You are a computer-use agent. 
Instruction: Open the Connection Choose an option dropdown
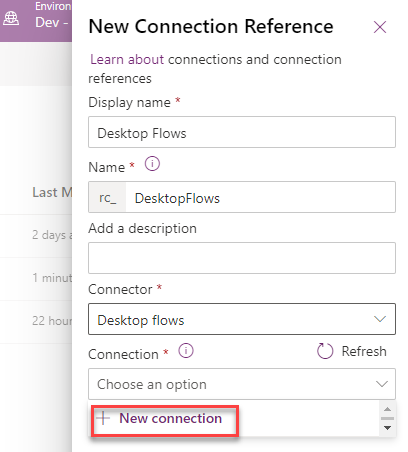click(242, 384)
